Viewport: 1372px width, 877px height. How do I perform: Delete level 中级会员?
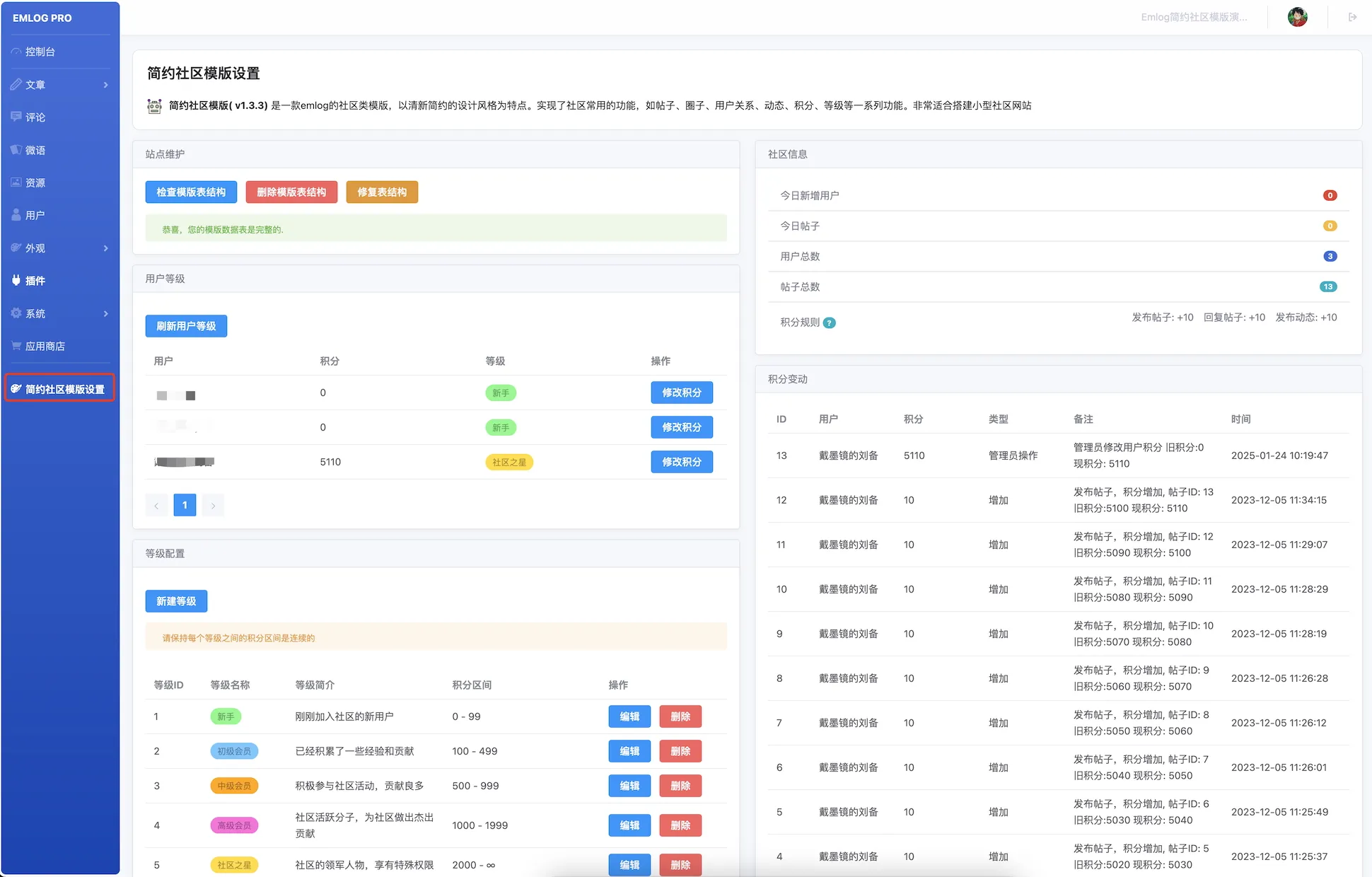pyautogui.click(x=680, y=786)
